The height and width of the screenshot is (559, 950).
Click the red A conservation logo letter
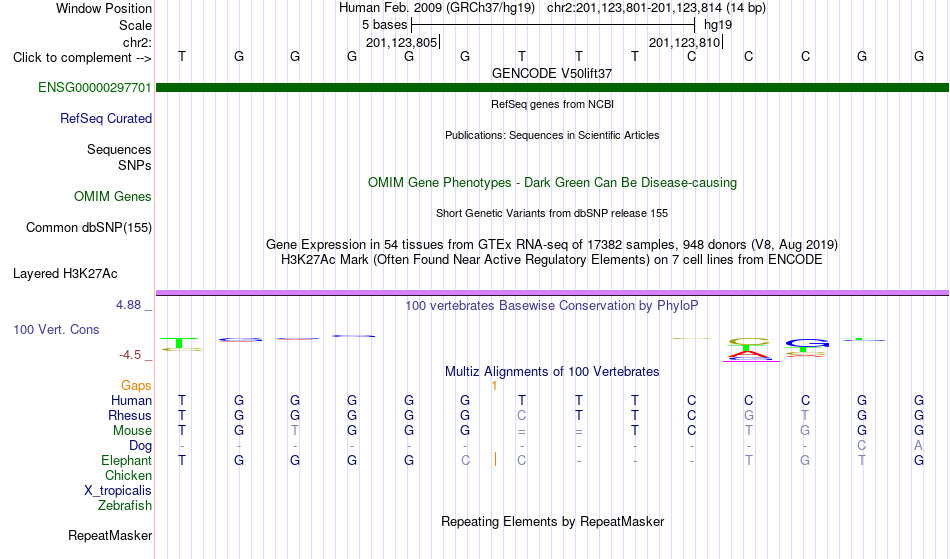click(x=748, y=355)
